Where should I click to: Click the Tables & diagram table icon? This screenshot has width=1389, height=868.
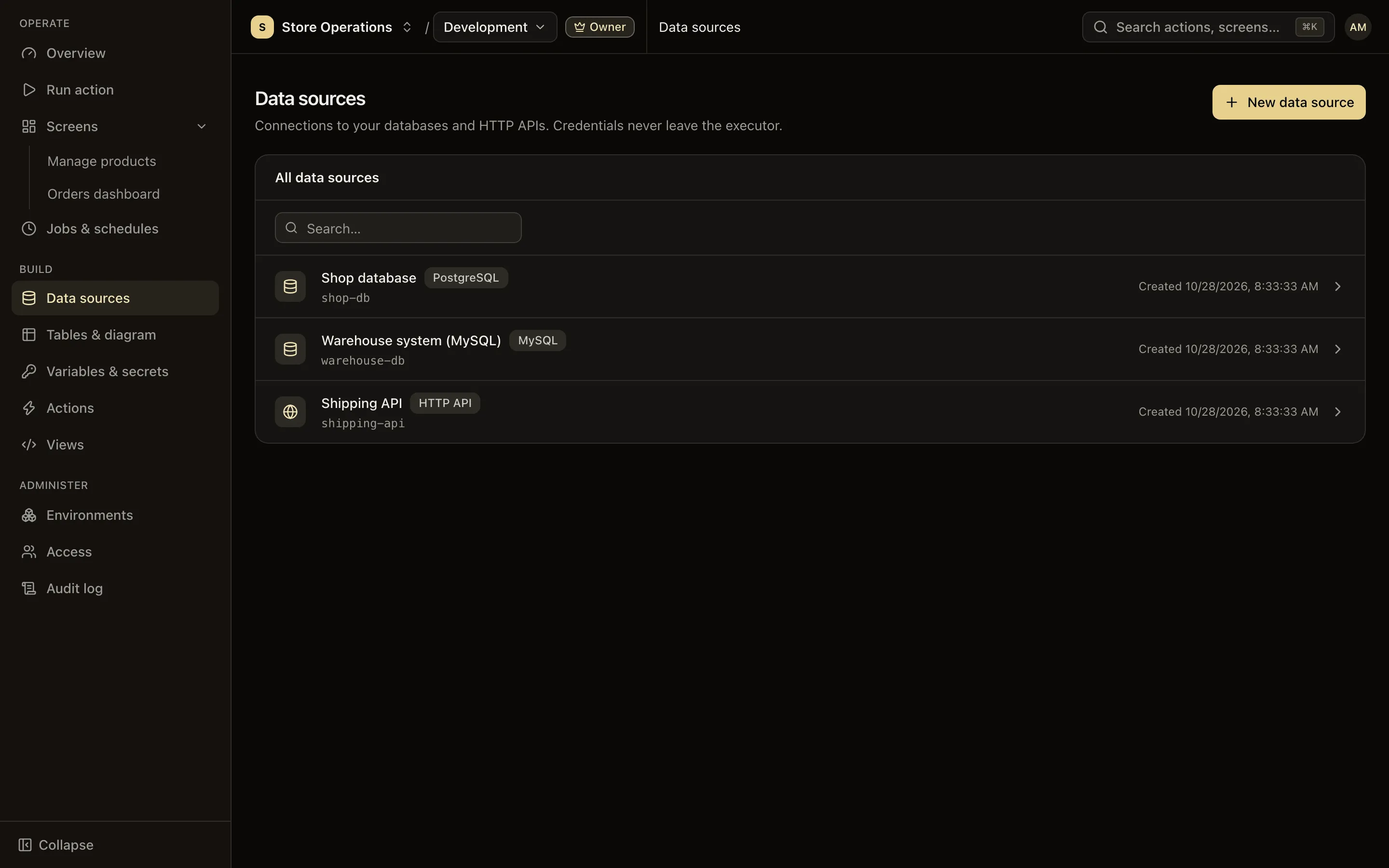click(x=29, y=335)
